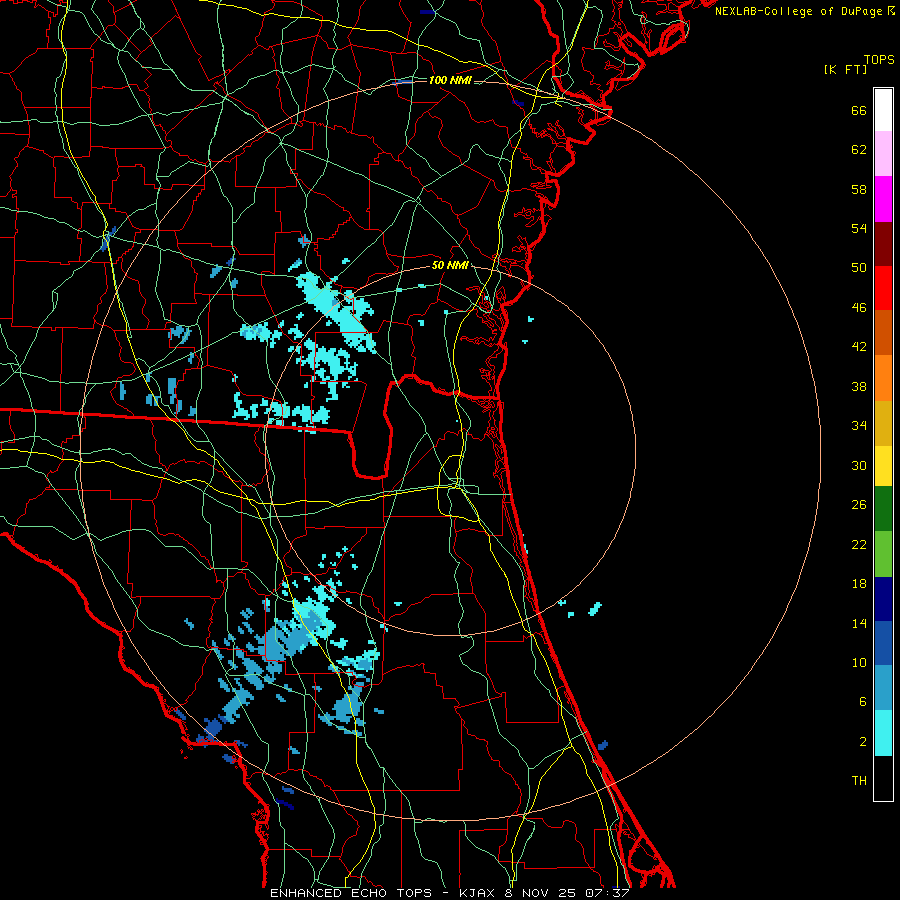Click the "TOPS" legend heading
The height and width of the screenshot is (900, 900).
tap(879, 60)
